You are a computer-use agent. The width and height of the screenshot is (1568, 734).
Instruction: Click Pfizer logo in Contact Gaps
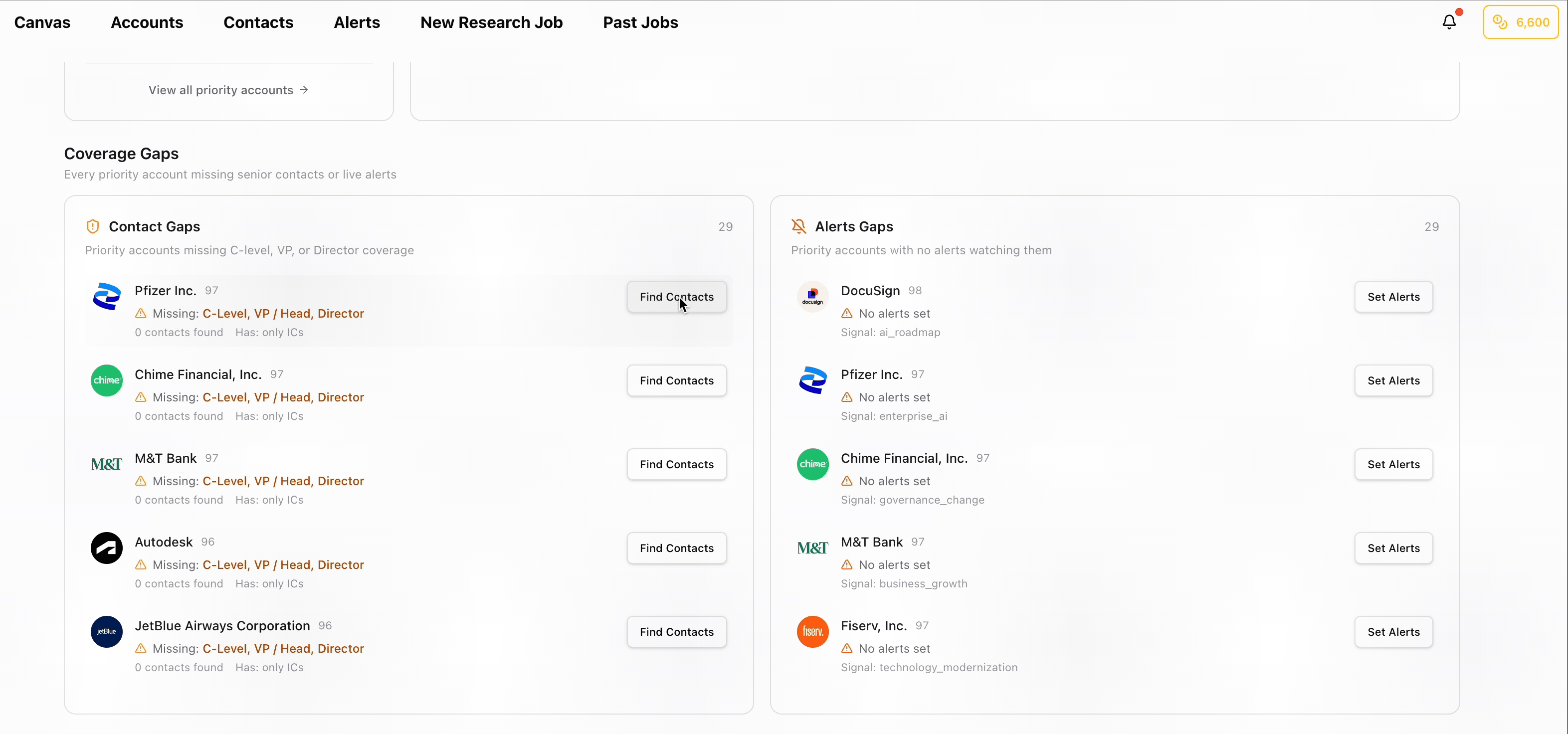pyautogui.click(x=107, y=296)
